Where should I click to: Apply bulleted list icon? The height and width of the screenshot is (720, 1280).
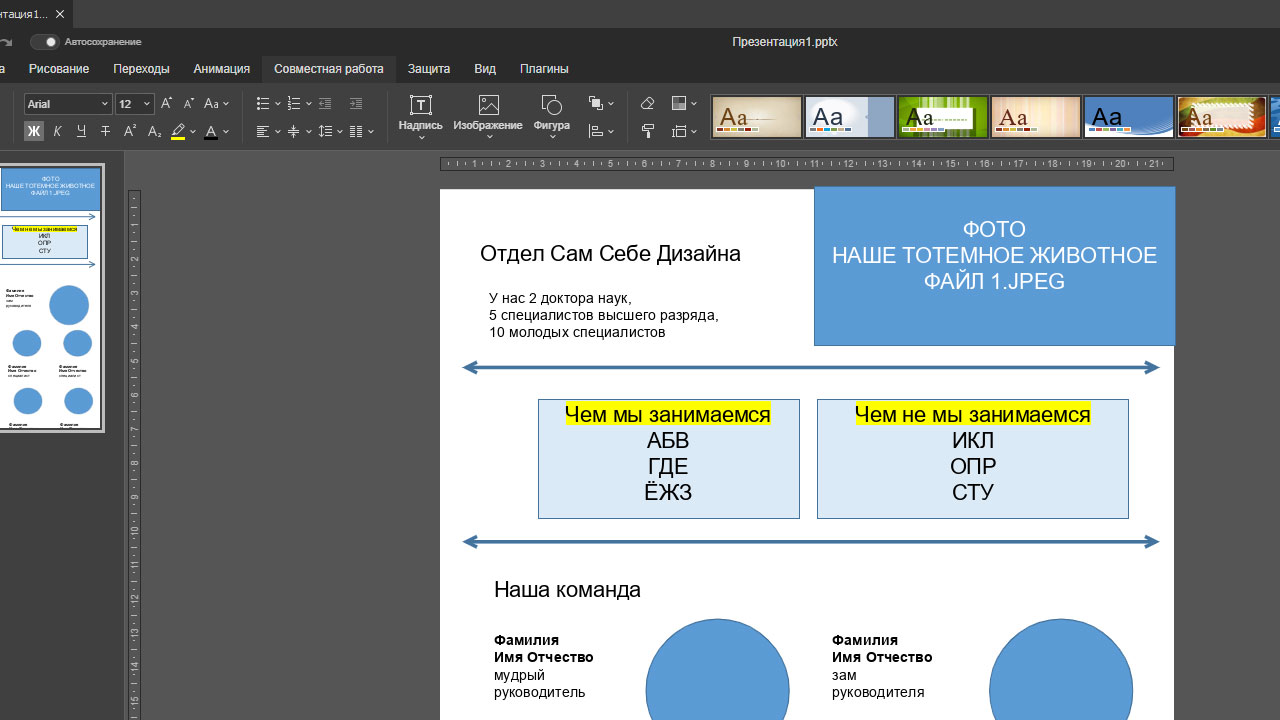(x=262, y=104)
